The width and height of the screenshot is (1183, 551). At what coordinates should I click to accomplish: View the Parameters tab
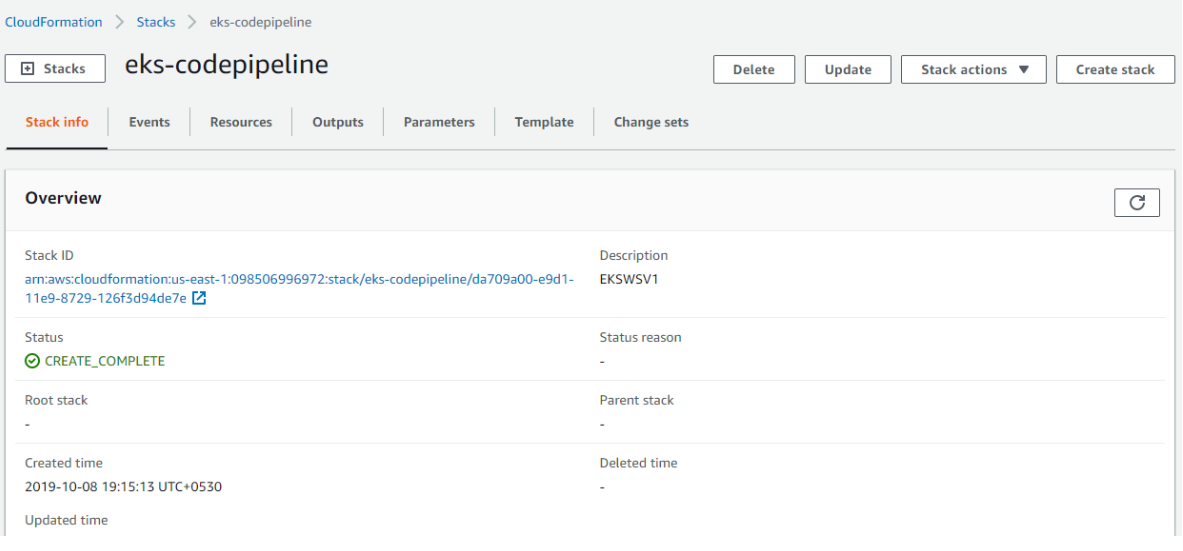tap(439, 122)
